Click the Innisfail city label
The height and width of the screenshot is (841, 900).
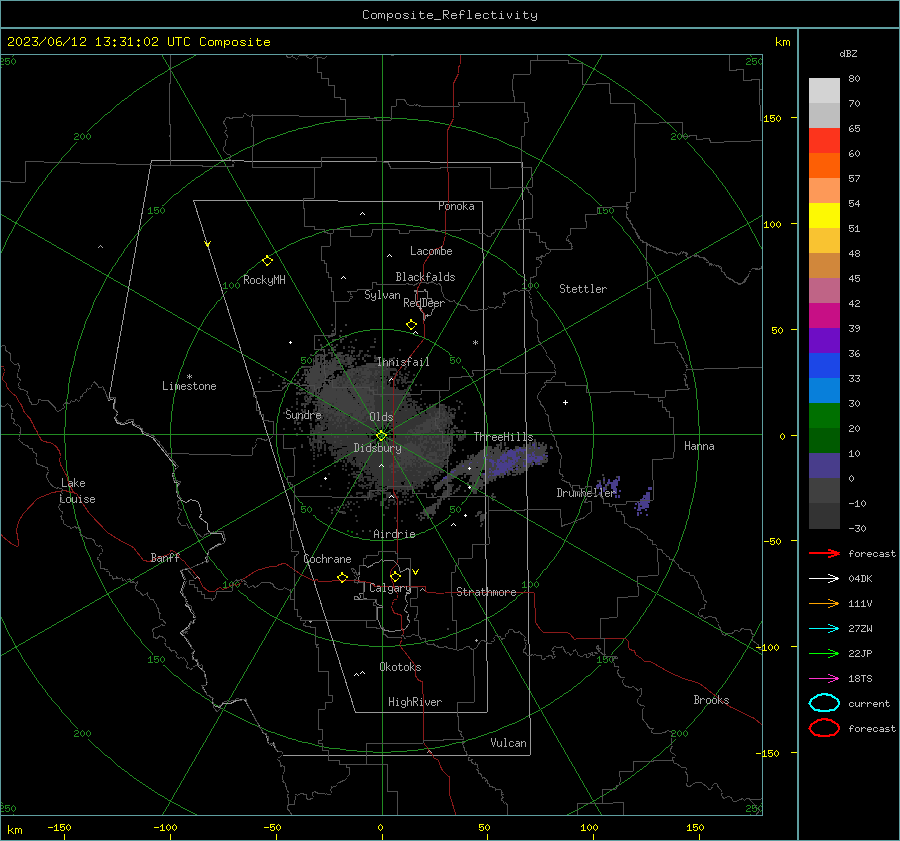coord(403,362)
